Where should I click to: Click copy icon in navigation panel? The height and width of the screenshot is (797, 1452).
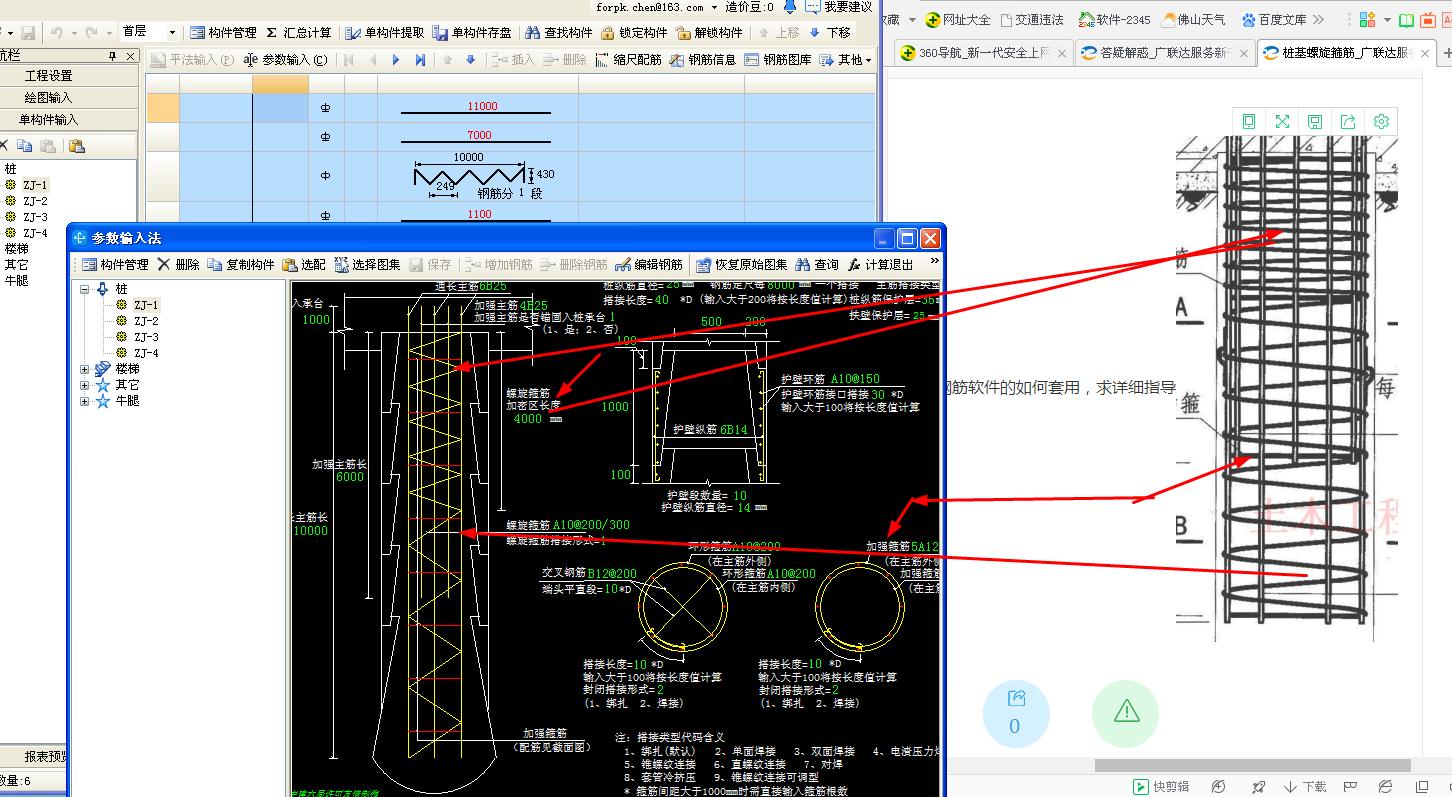(x=25, y=146)
